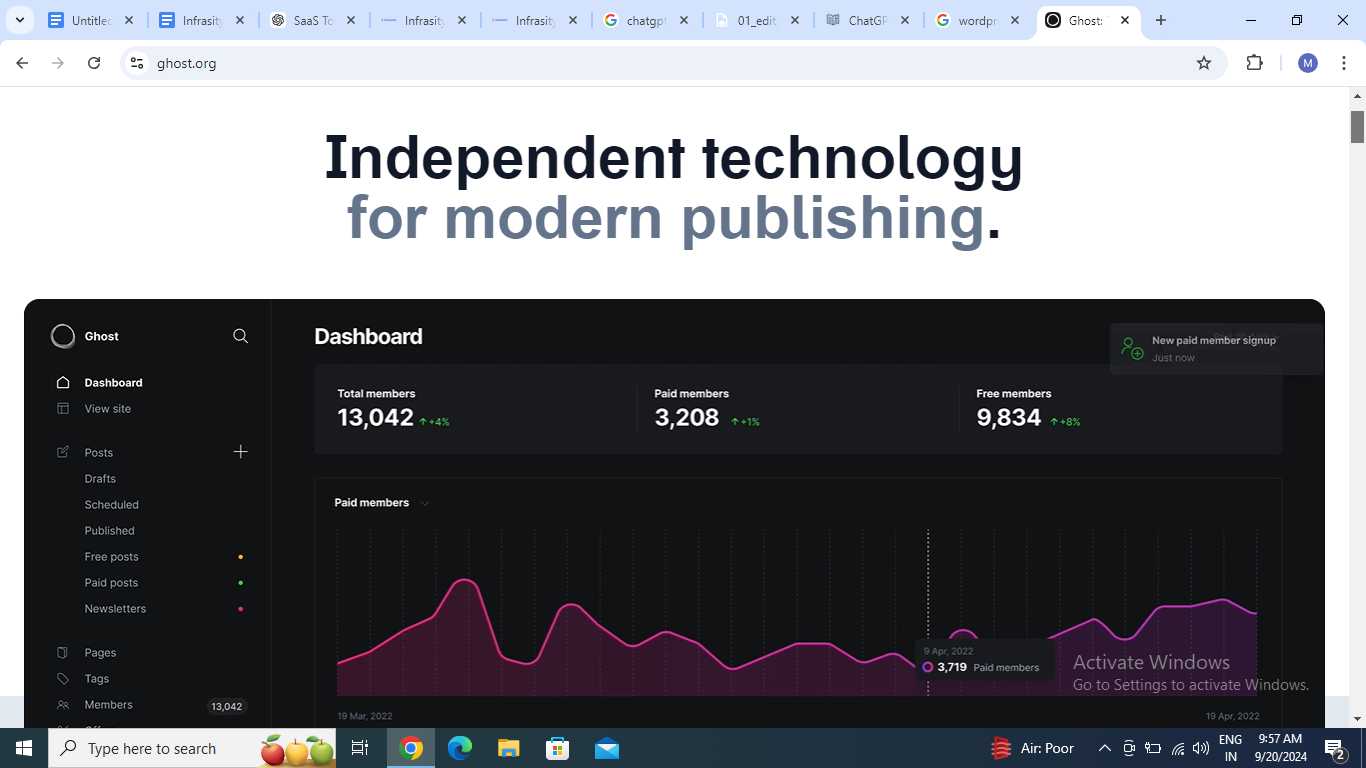1366x768 pixels.
Task: Click the 9 Apr 2022 chart tooltip
Action: tap(985, 660)
